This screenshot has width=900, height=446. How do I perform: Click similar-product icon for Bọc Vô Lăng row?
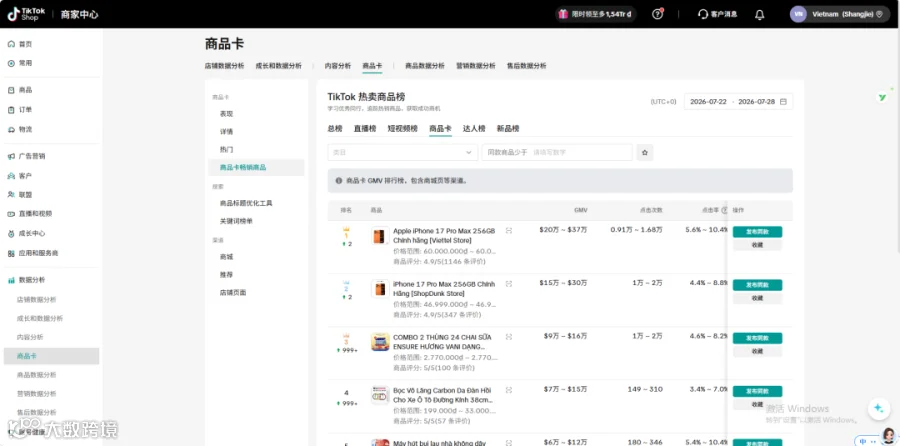coord(509,389)
